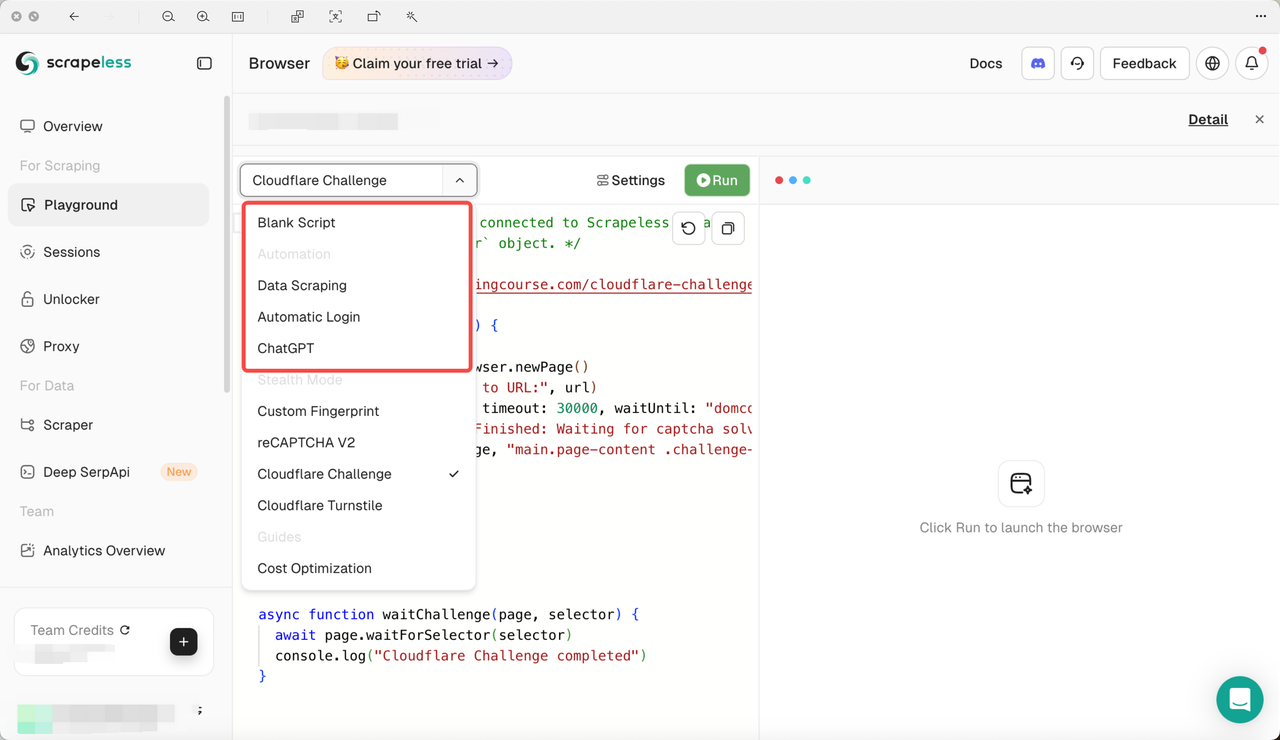Viewport: 1280px width, 740px height.
Task: Open Sessions in the sidebar
Action: tap(109, 252)
